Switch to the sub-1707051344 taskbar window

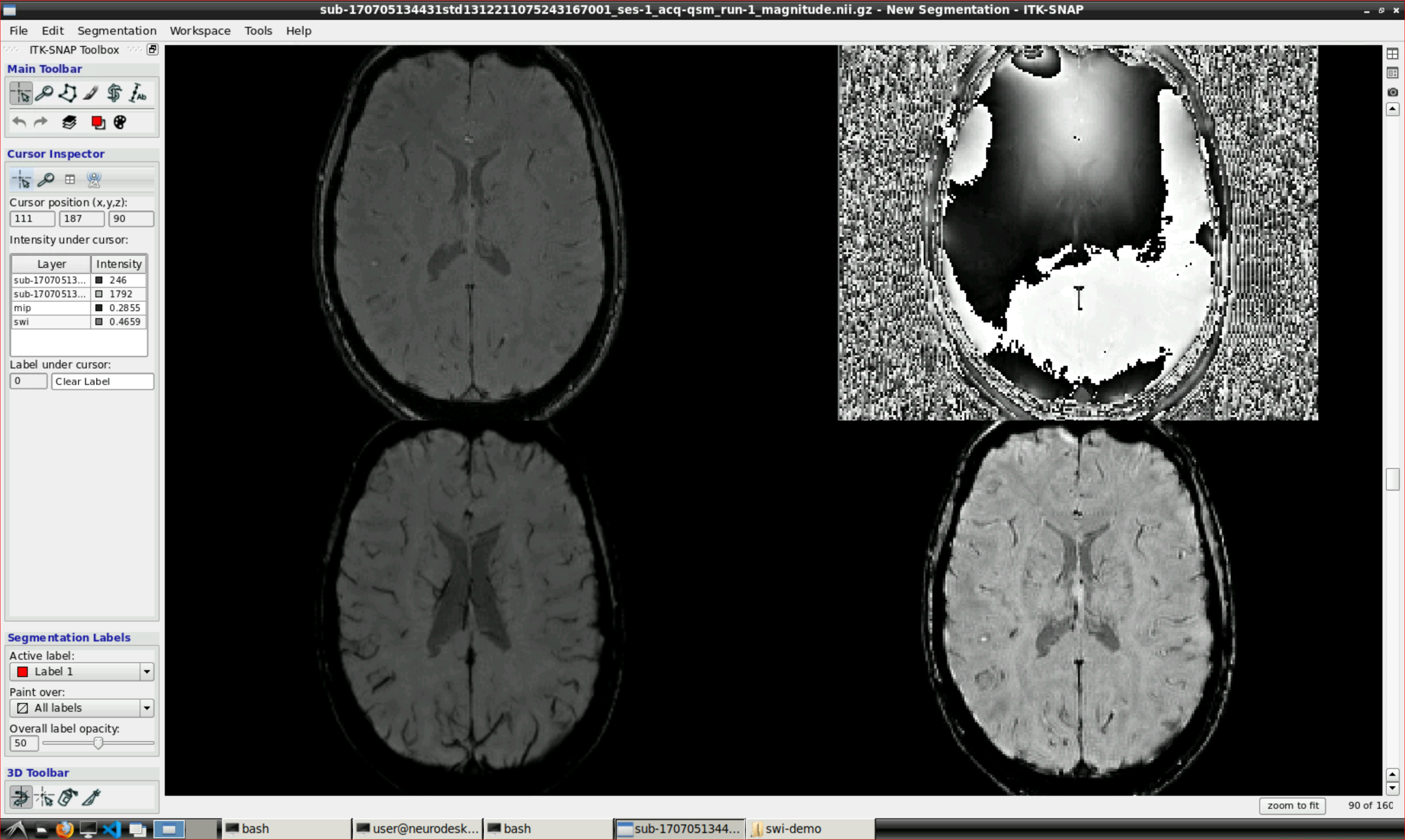point(680,829)
